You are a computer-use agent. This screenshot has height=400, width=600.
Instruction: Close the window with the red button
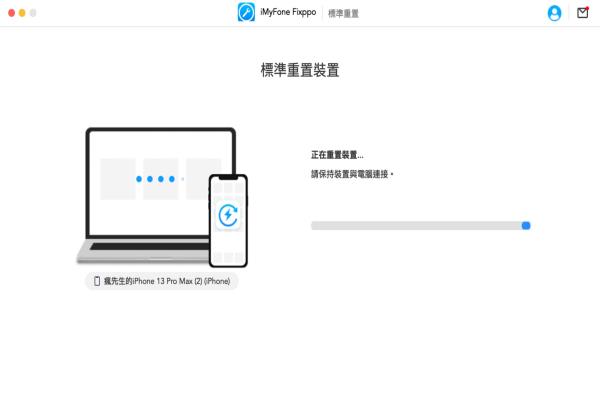coord(11,13)
